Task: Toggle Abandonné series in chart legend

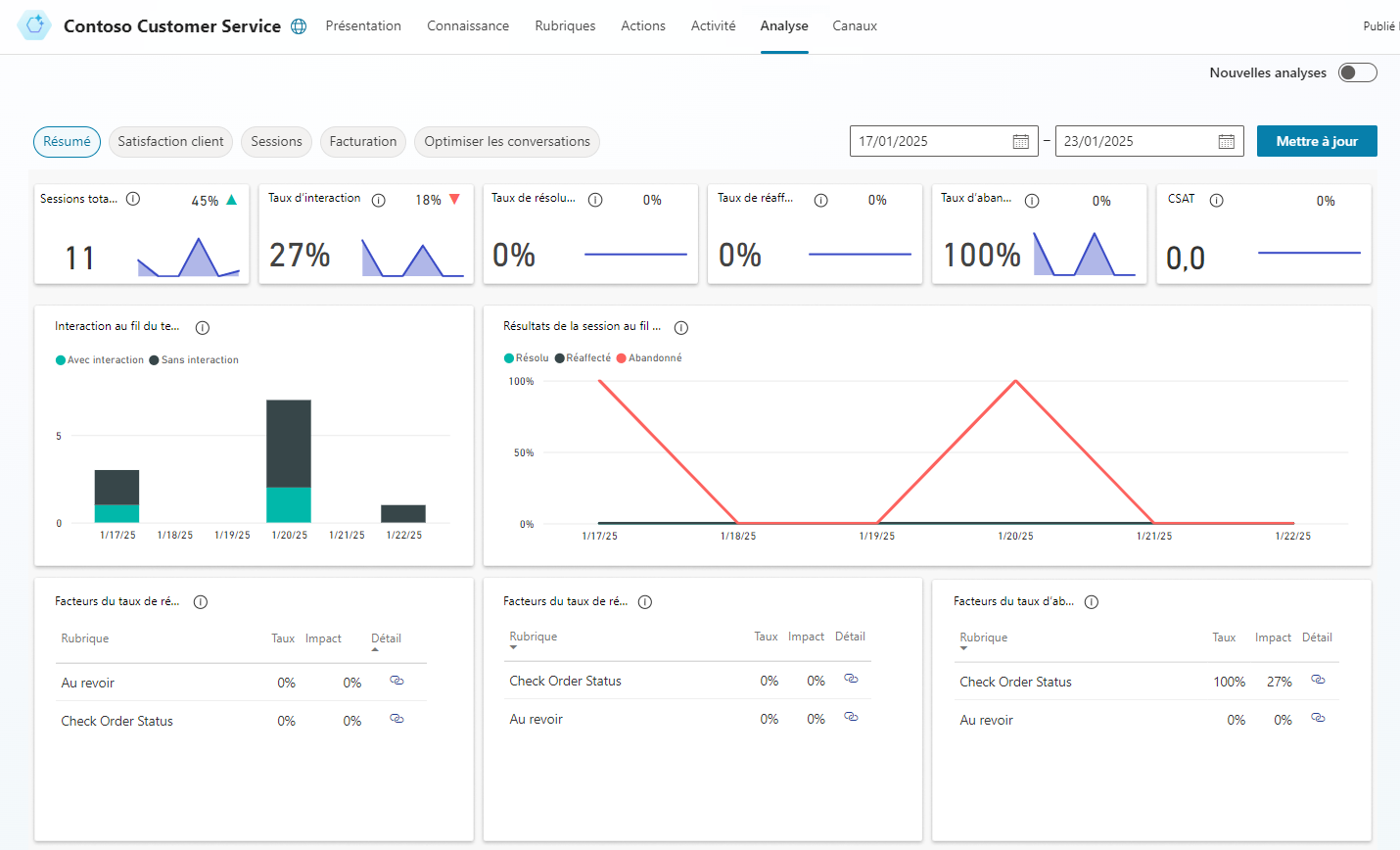Action: [x=649, y=358]
